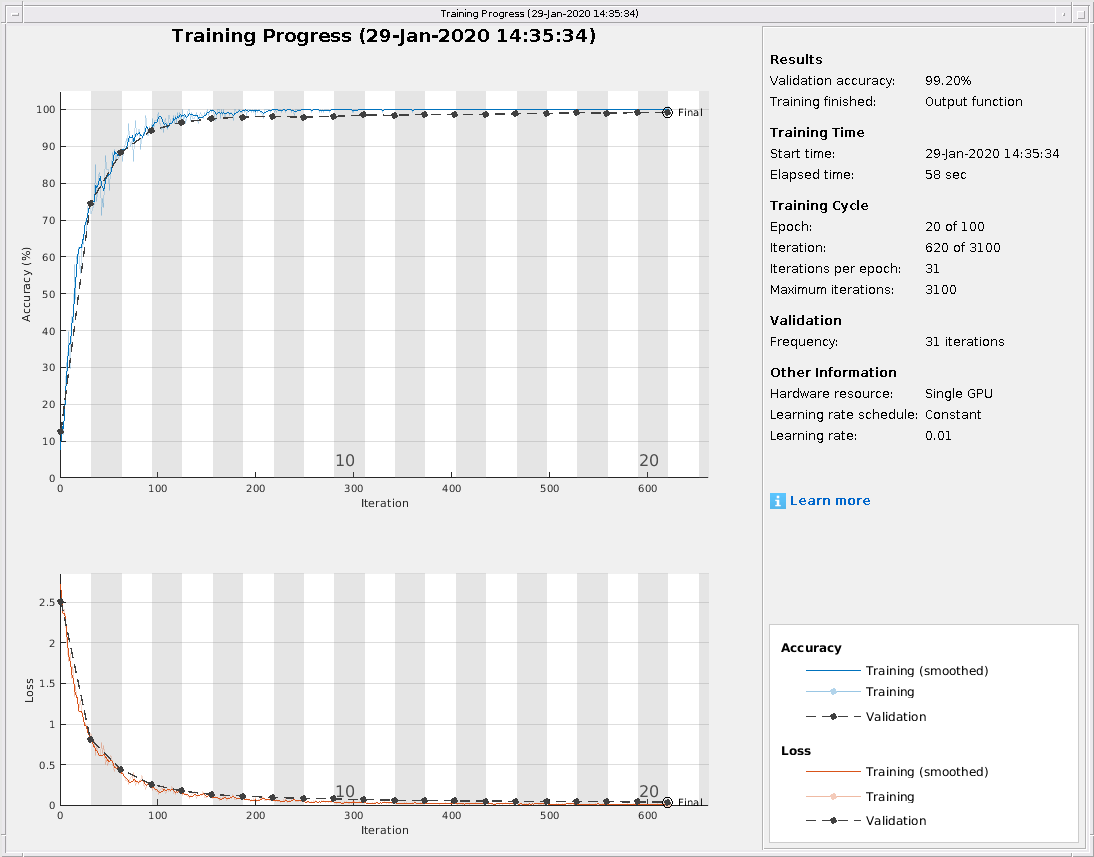Select the learning rate value 0.01

(938, 435)
